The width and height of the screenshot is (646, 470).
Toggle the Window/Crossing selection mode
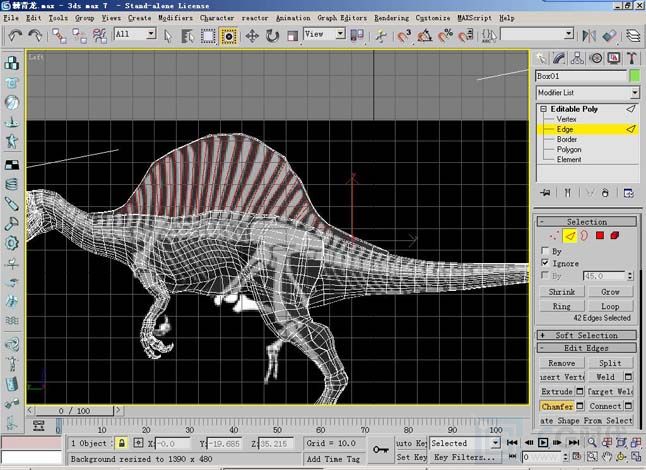pos(229,36)
